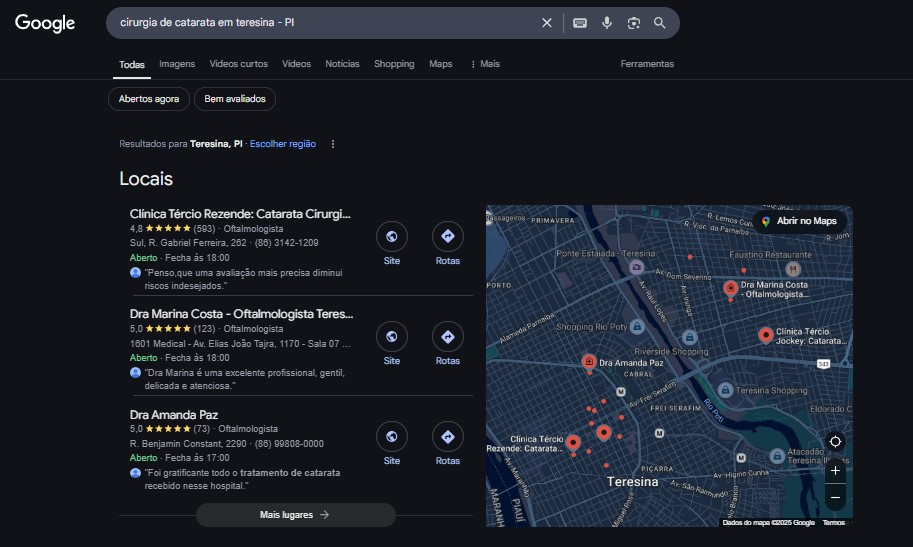Zoom in on the map
This screenshot has width=913, height=547.
[x=835, y=471]
